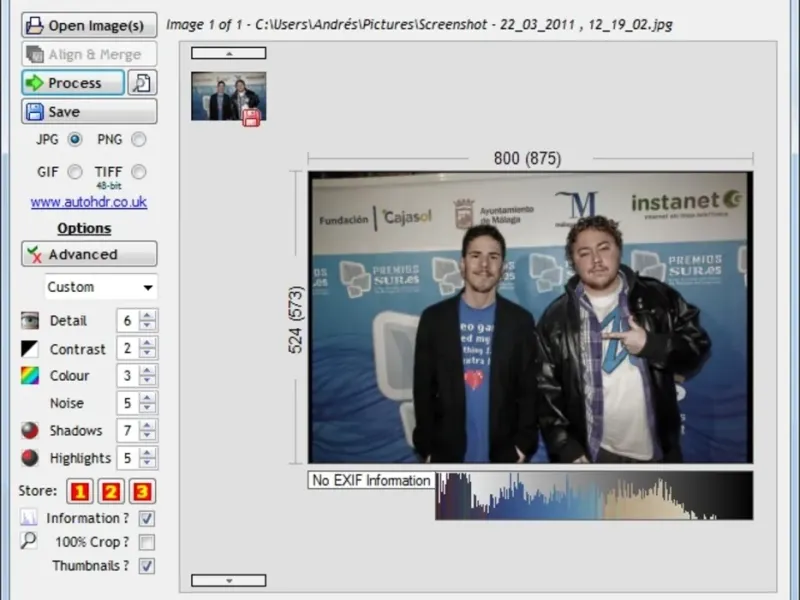Screen dimensions: 800x600
Task: Click the thumbnail list scroll-up arrow
Action: point(229,53)
